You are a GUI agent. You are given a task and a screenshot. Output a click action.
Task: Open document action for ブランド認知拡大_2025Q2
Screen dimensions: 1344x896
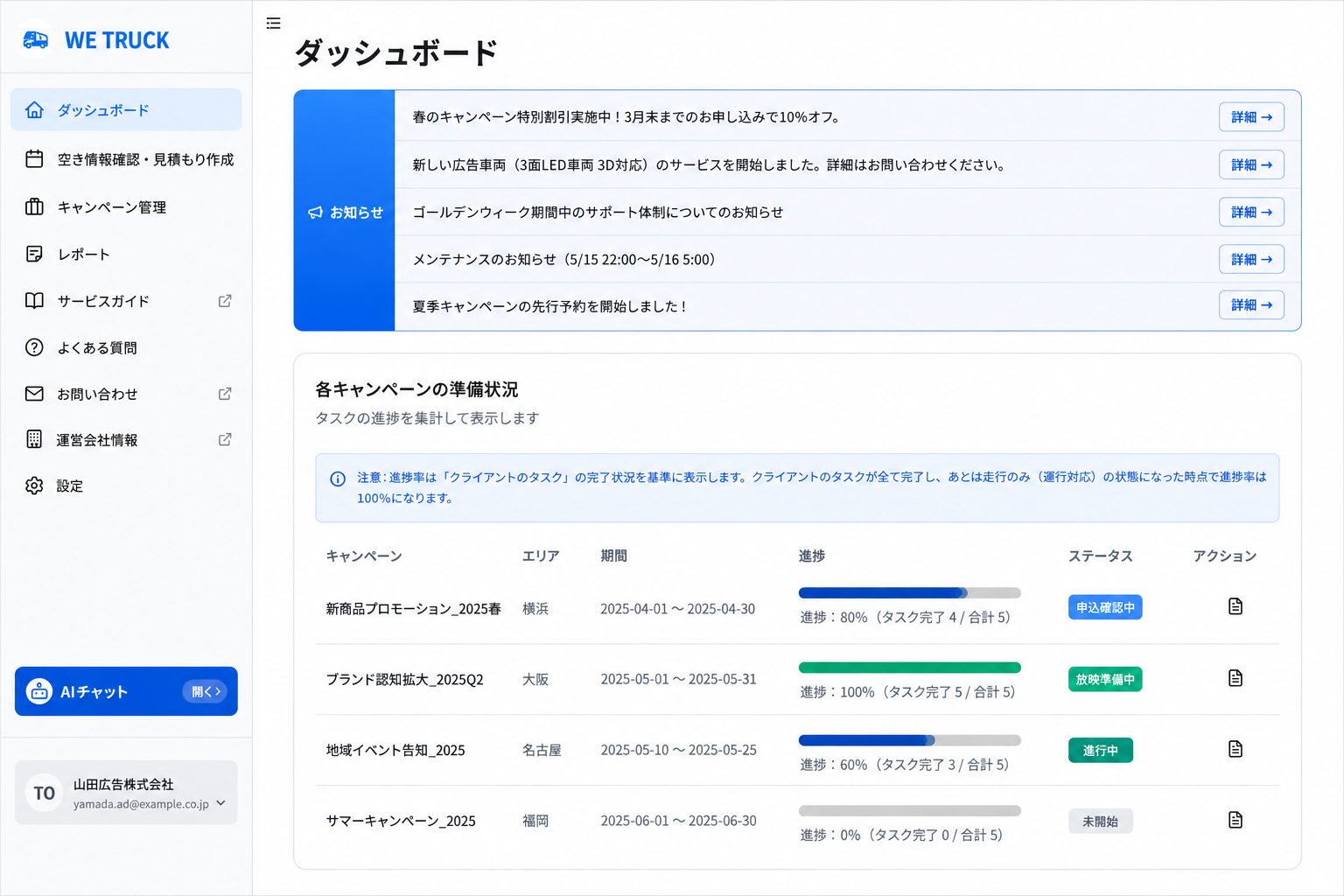pos(1235,678)
